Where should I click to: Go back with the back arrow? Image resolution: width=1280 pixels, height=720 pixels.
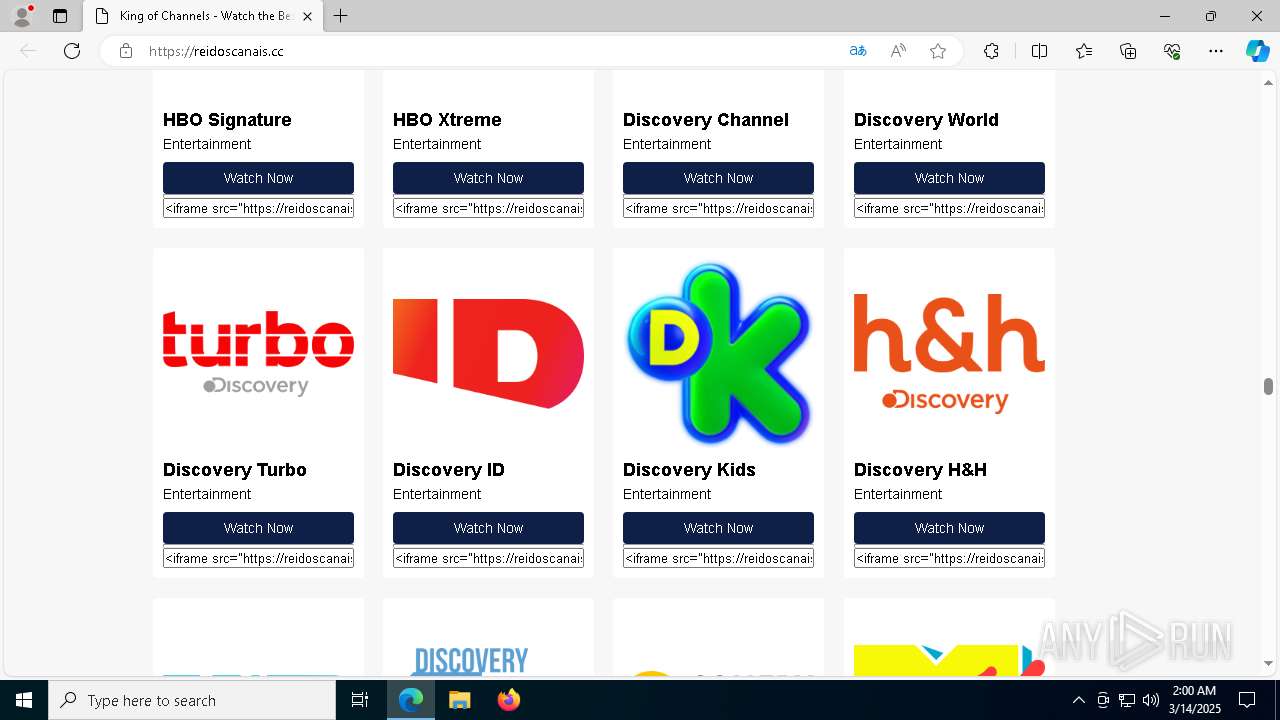(x=28, y=51)
